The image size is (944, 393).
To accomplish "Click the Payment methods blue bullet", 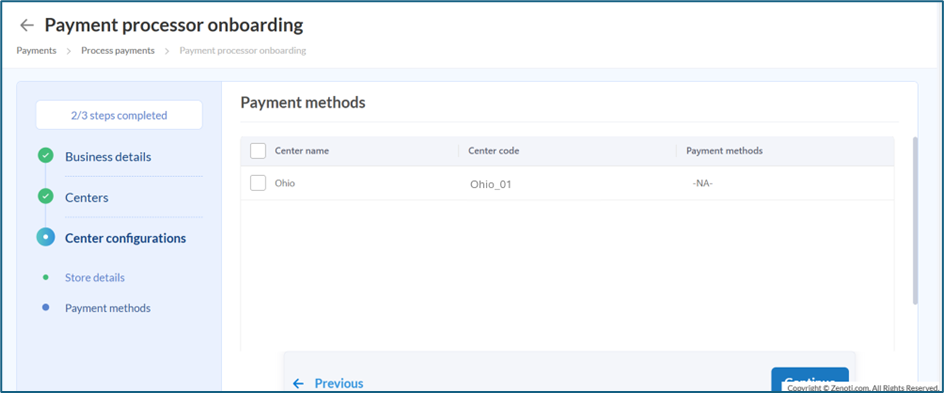I will pos(45,308).
